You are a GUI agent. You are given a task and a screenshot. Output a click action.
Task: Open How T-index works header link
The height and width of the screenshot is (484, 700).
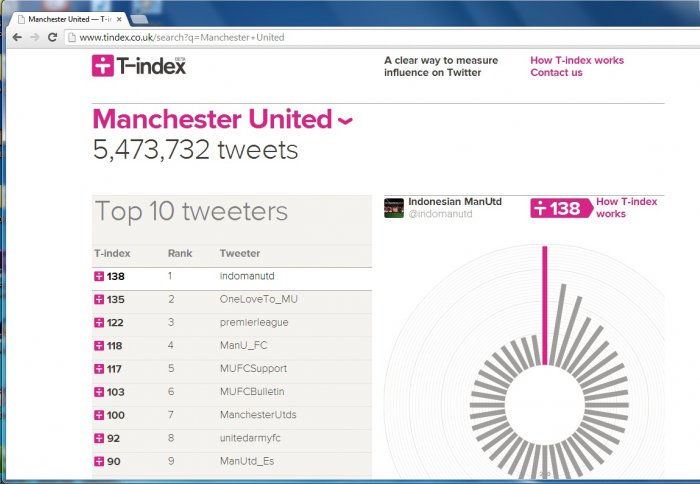click(576, 60)
